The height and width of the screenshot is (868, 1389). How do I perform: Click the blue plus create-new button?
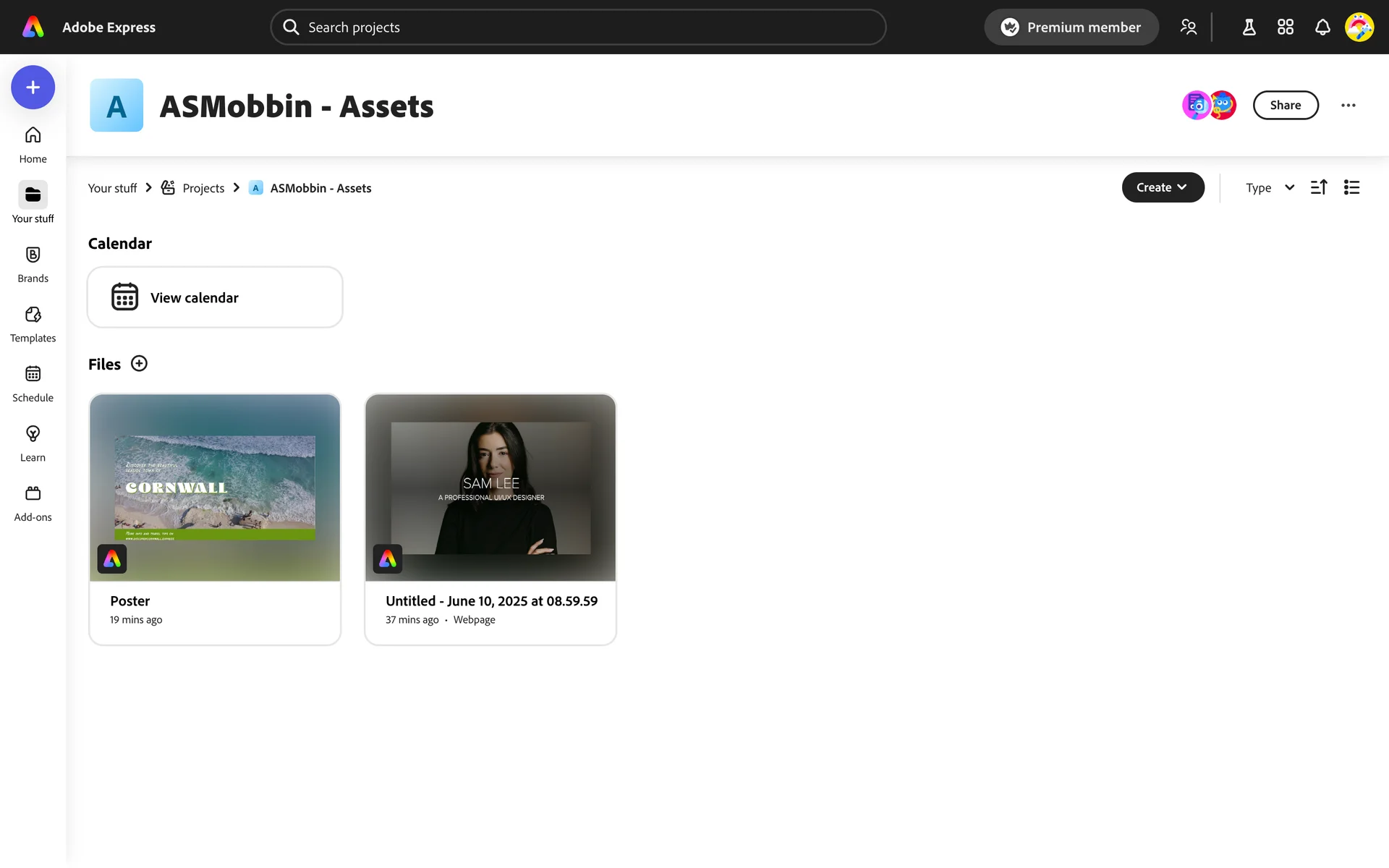(33, 88)
